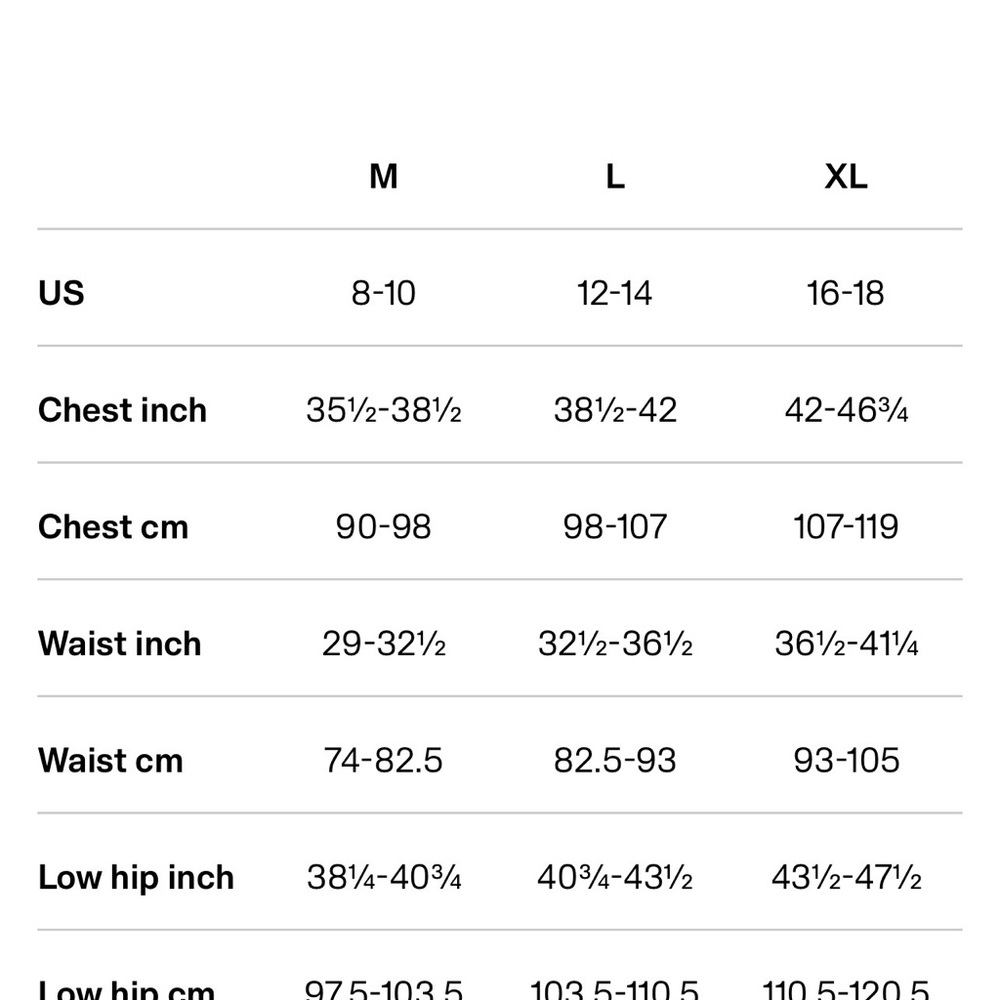
Task: Click the Waist inch row label
Action: (x=120, y=643)
